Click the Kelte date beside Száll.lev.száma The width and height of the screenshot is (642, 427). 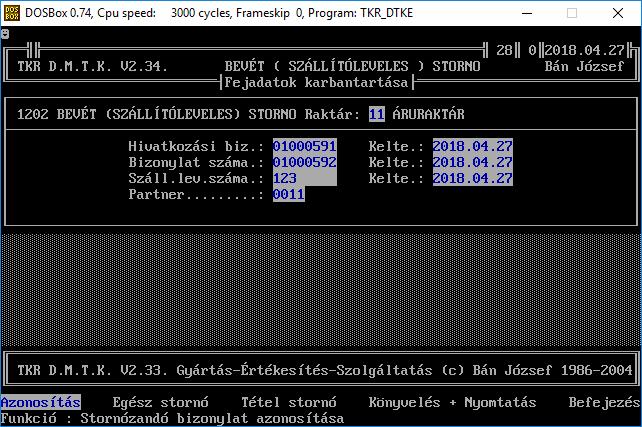[472, 178]
